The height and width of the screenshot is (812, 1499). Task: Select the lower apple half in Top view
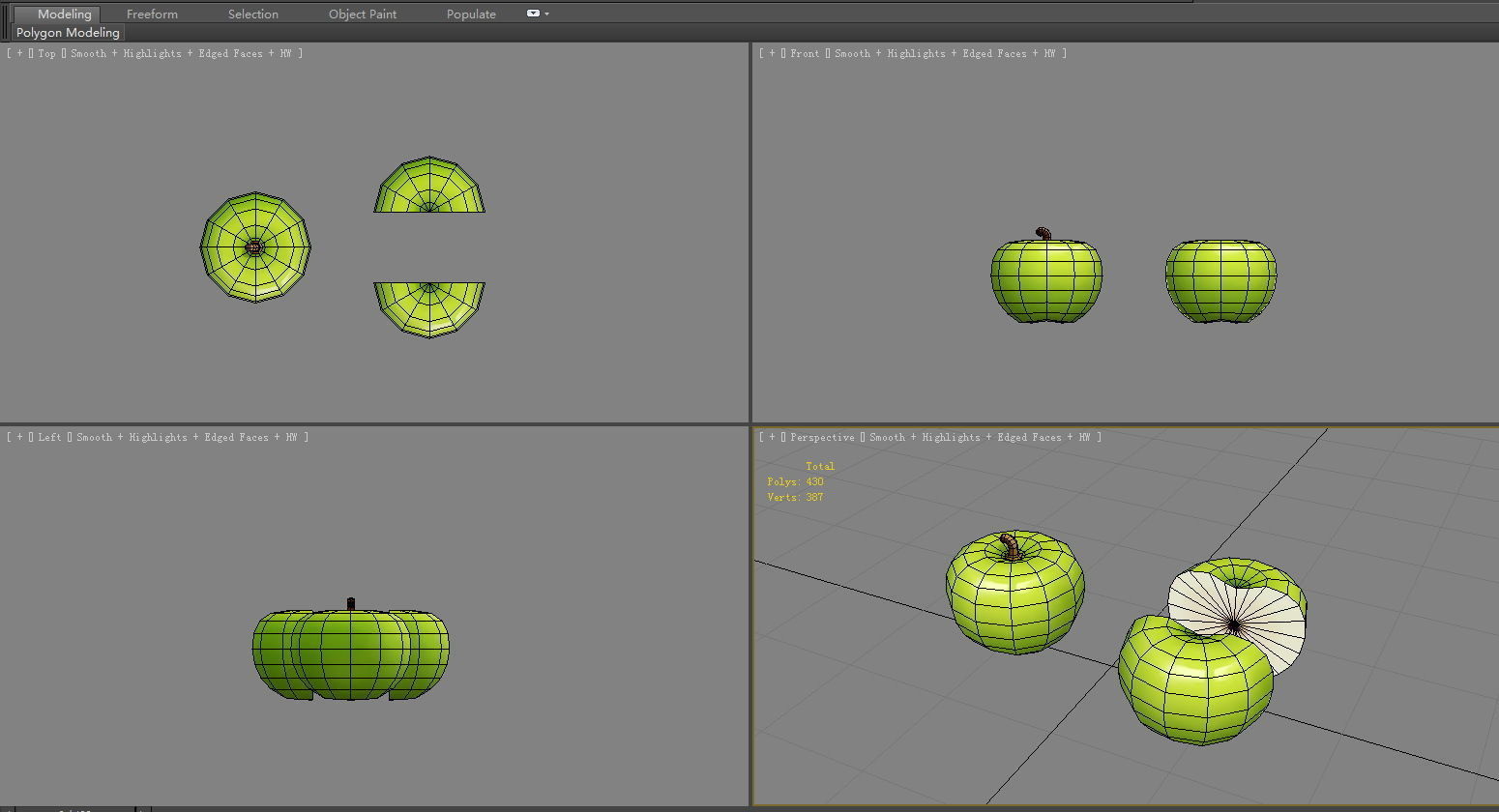point(429,309)
